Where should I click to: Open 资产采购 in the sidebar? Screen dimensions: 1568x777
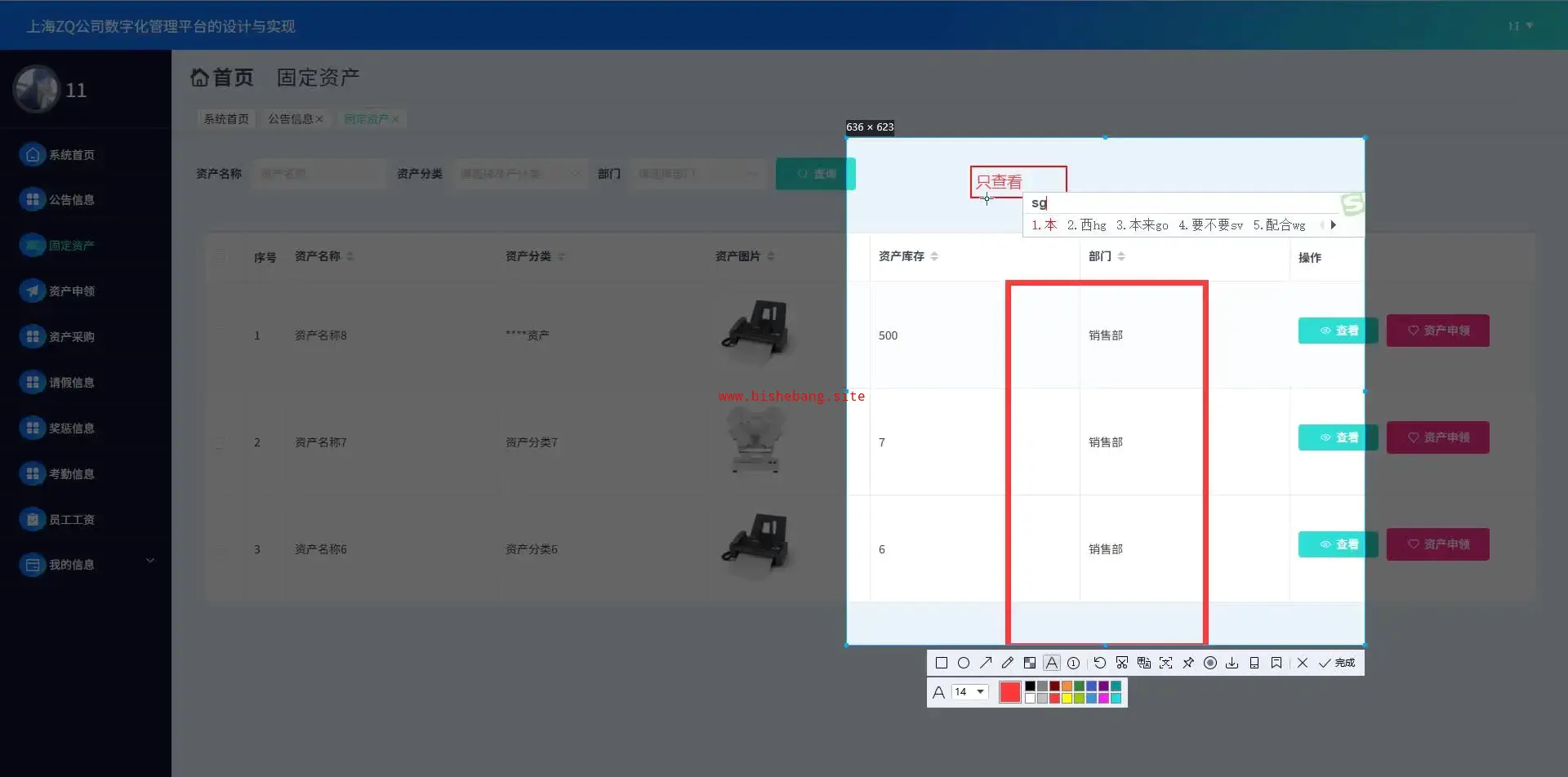click(72, 336)
